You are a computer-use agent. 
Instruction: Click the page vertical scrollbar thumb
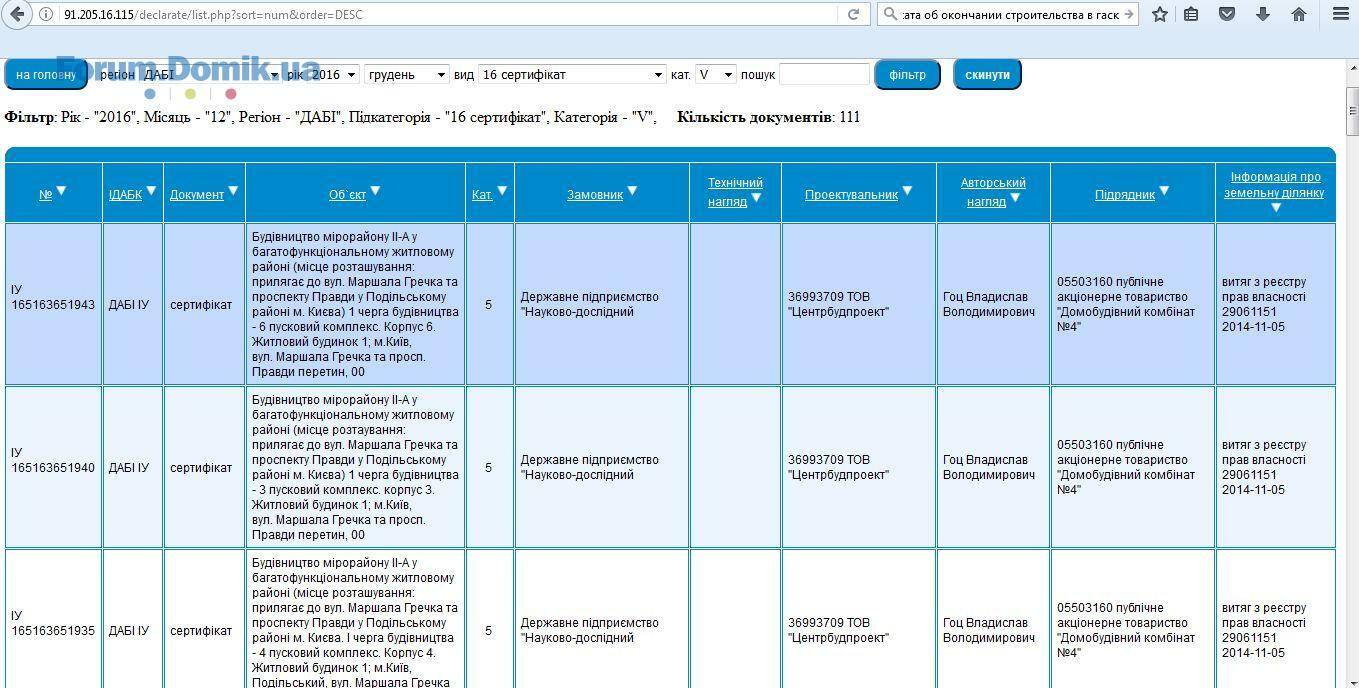[x=1352, y=112]
